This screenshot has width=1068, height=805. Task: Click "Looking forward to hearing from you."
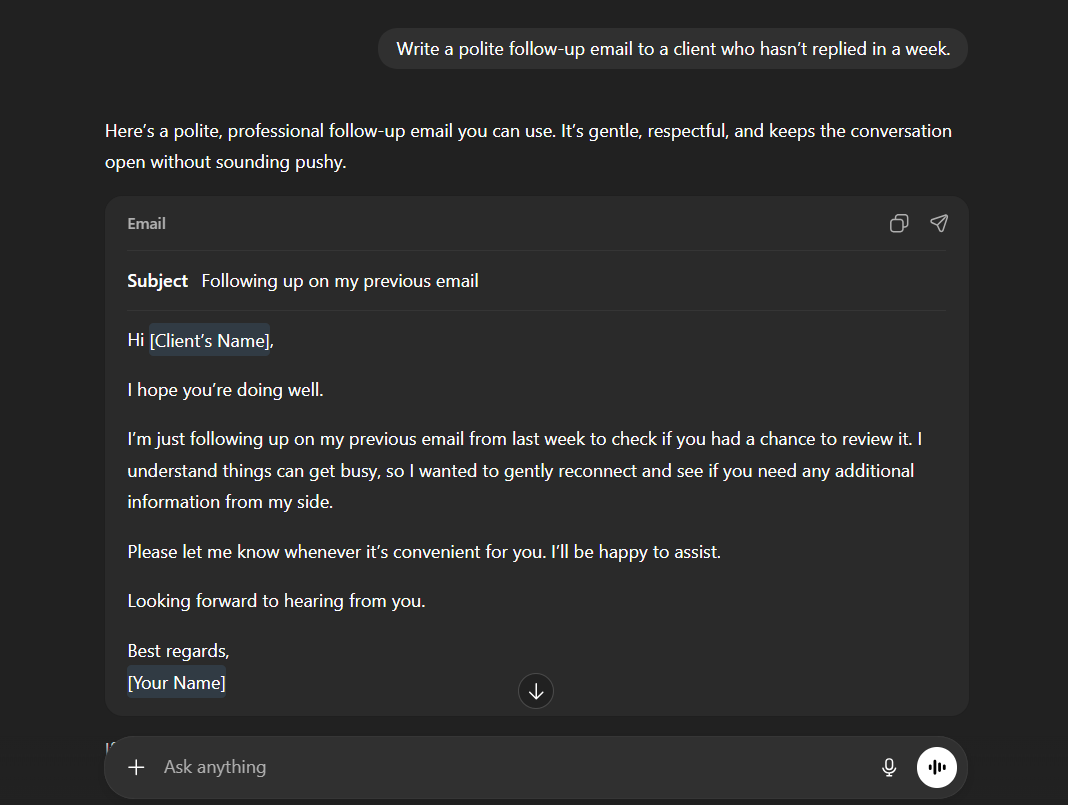click(x=276, y=601)
